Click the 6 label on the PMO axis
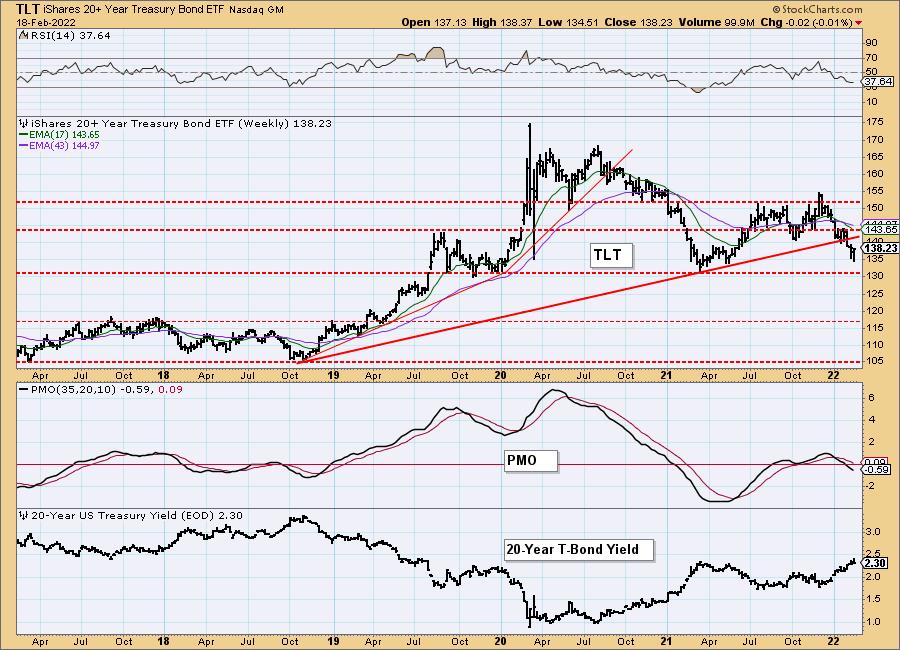Screen dimensions: 900x650 871,397
